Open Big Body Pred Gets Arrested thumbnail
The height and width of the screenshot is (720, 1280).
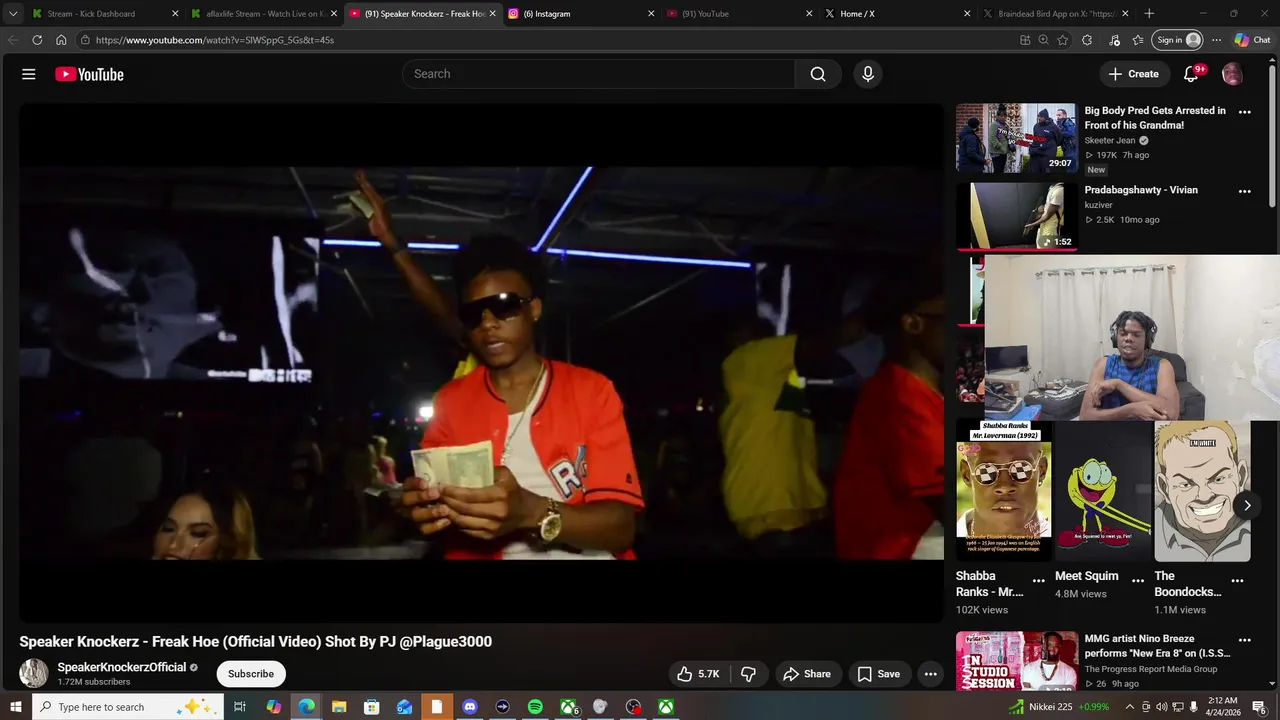tap(1016, 138)
